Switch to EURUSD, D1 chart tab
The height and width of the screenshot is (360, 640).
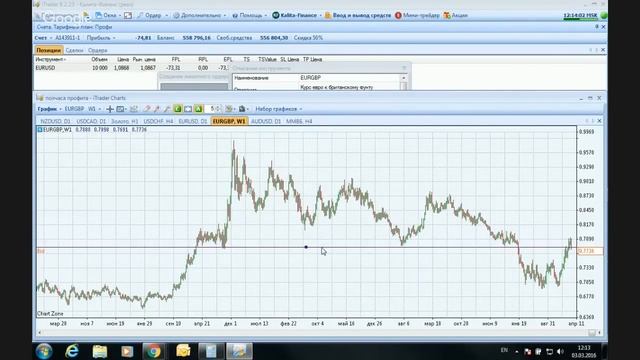coord(193,121)
